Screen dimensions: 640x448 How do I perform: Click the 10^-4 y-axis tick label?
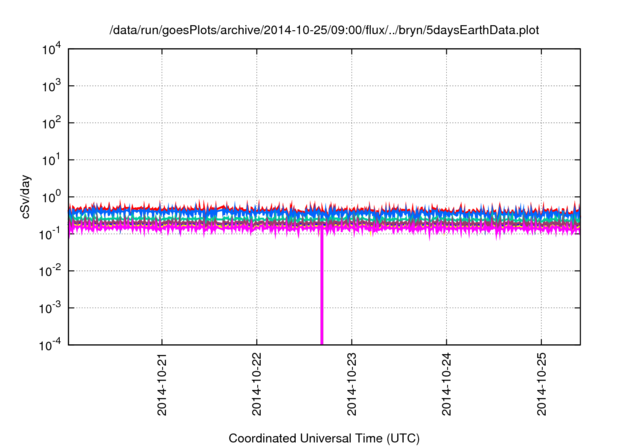[51, 345]
